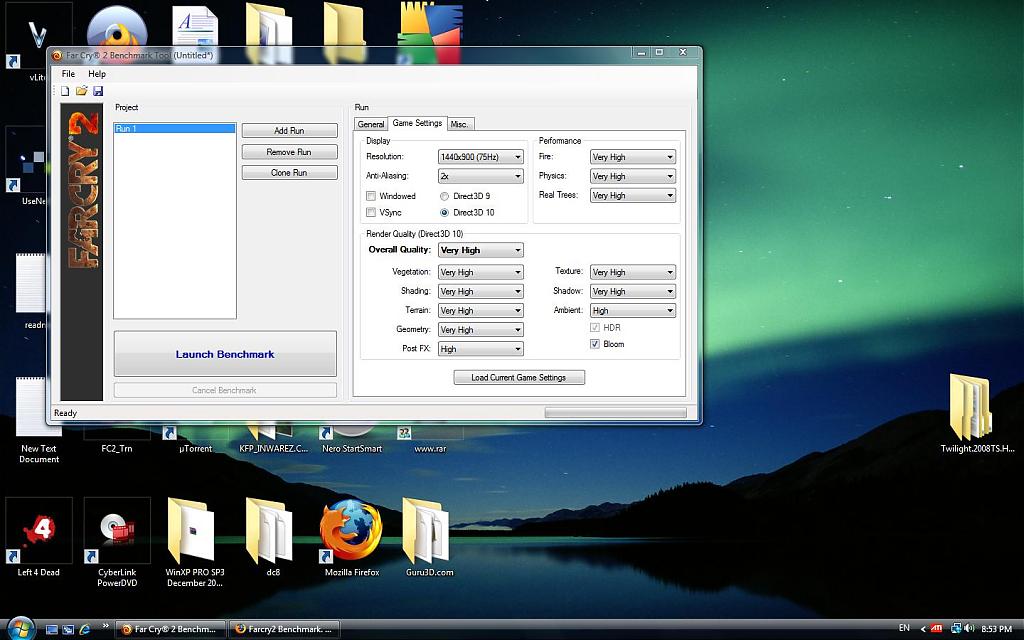1024x640 pixels.
Task: Click the EN language indicator
Action: [904, 628]
